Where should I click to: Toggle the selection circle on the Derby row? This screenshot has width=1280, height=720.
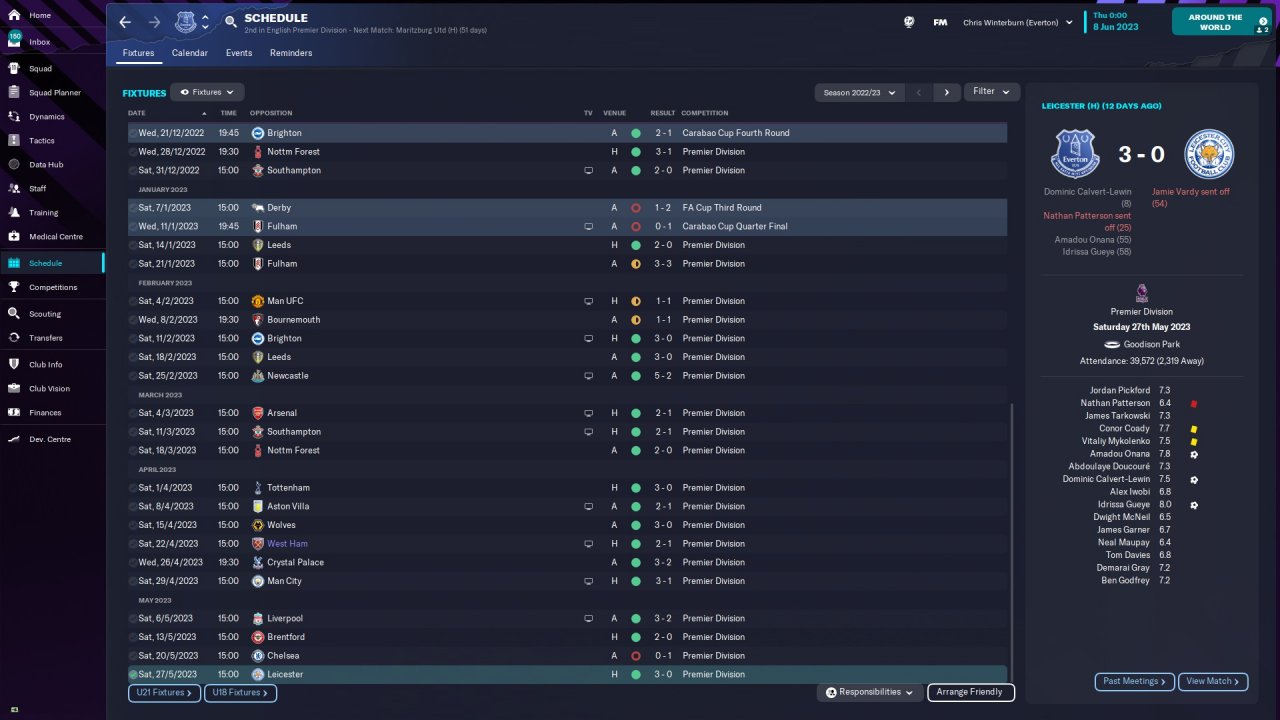tap(133, 208)
